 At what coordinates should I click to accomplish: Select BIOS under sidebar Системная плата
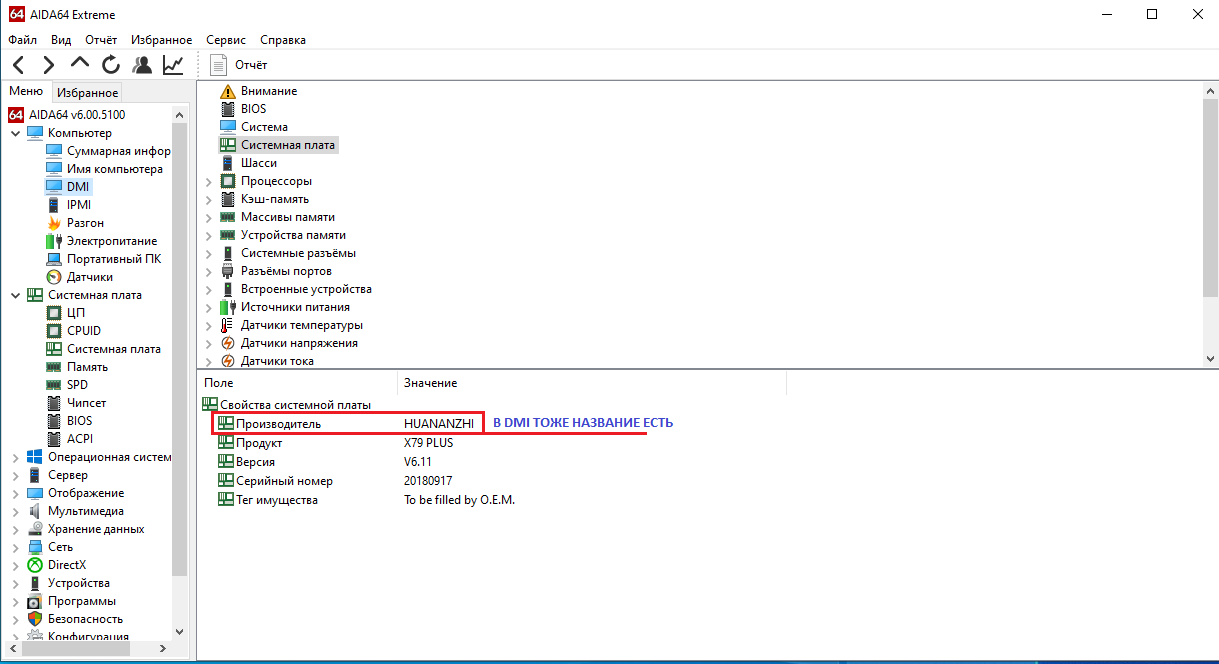point(79,421)
